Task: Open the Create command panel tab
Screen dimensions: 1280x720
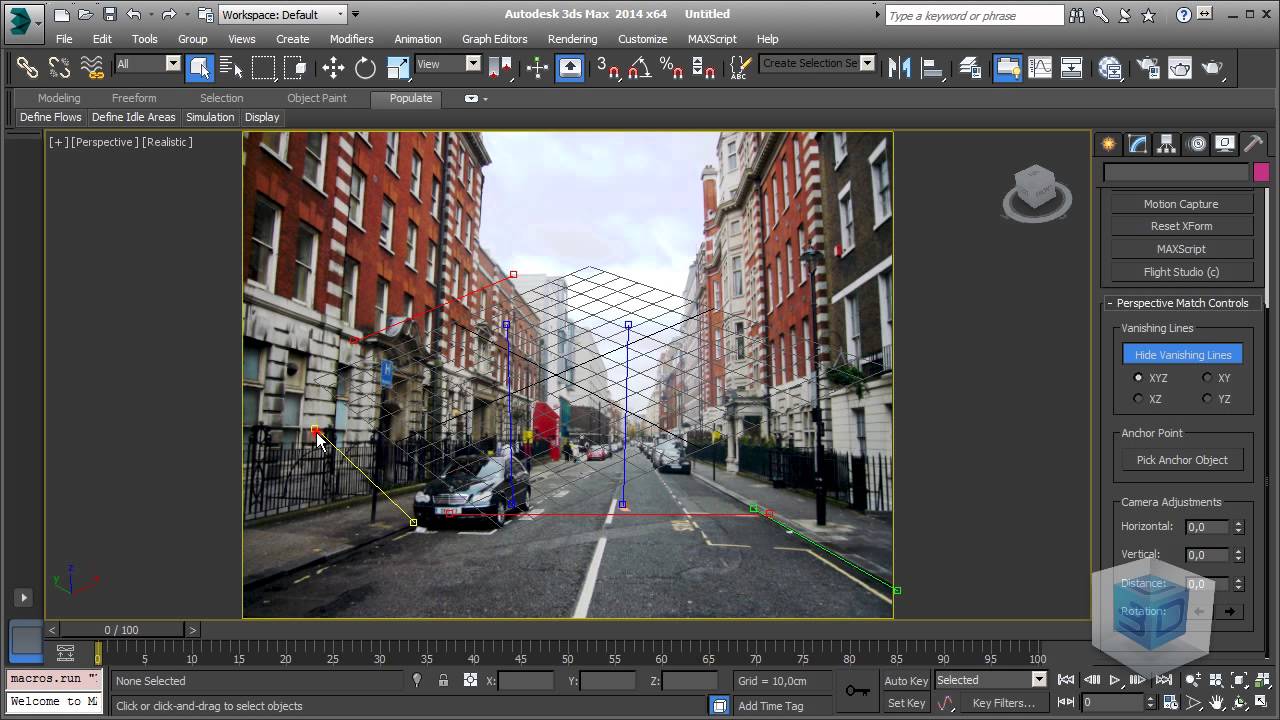Action: 1108,144
